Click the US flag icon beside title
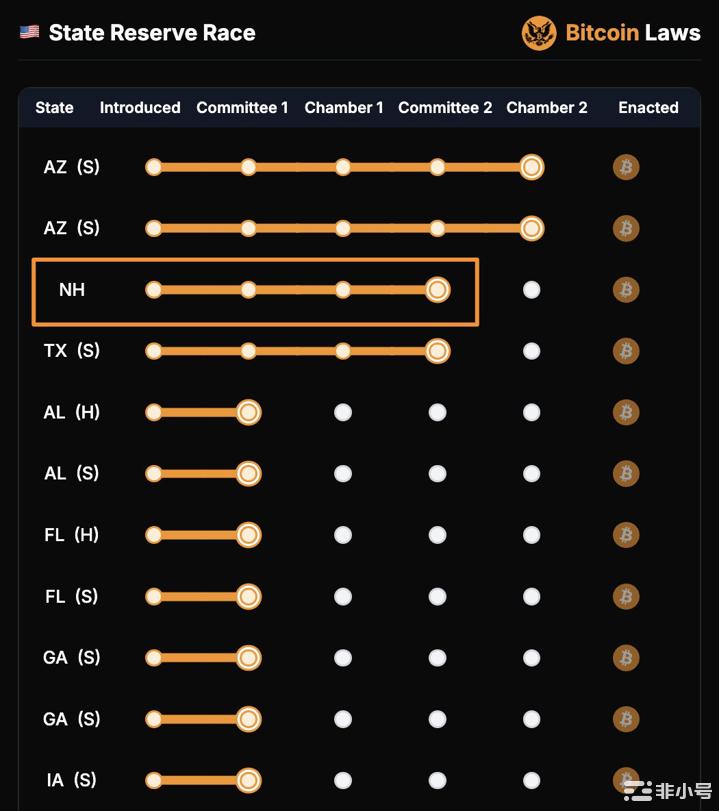The width and height of the screenshot is (719, 811). coord(29,32)
